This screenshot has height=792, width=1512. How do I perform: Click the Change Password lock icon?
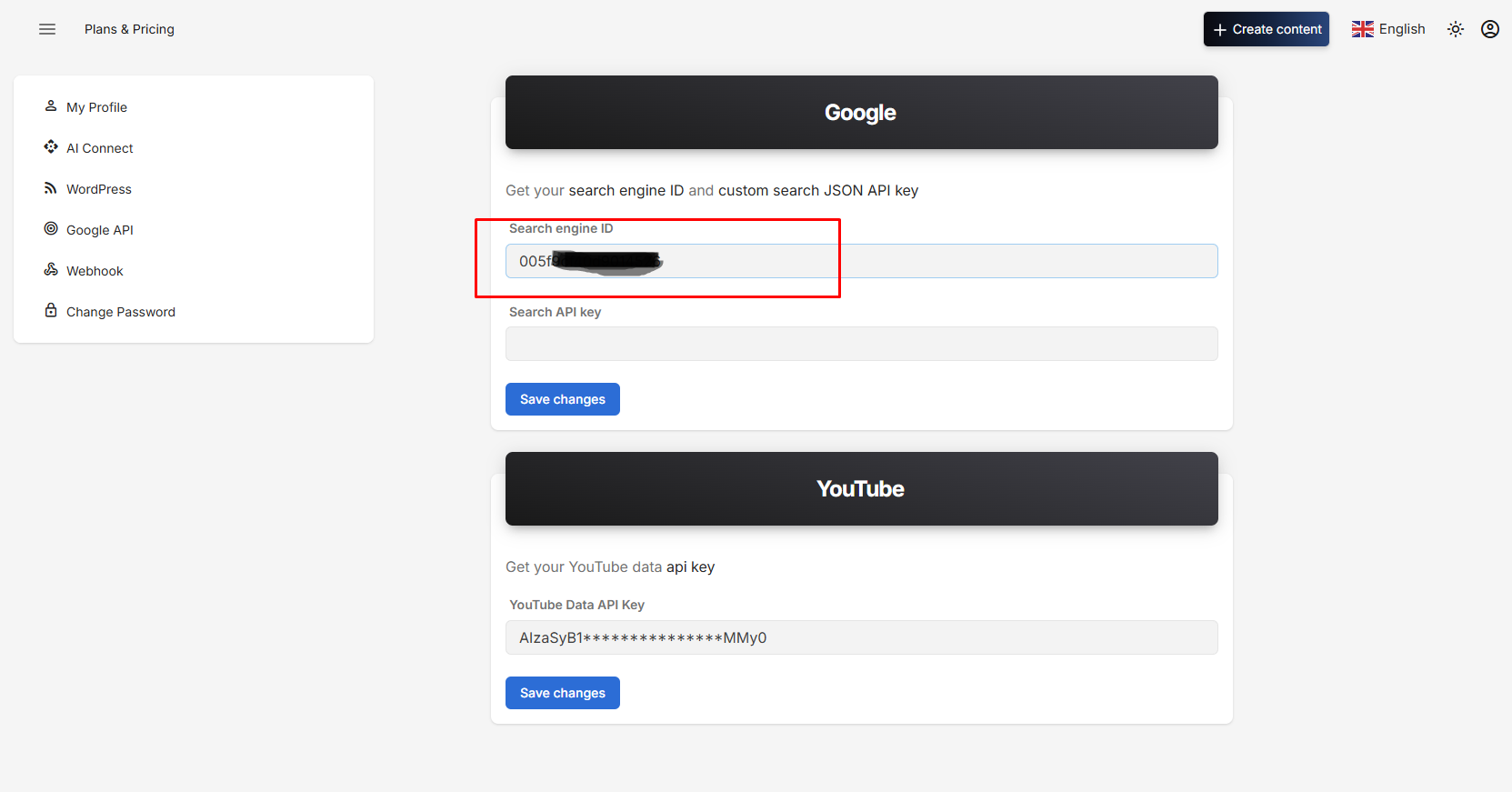51,311
